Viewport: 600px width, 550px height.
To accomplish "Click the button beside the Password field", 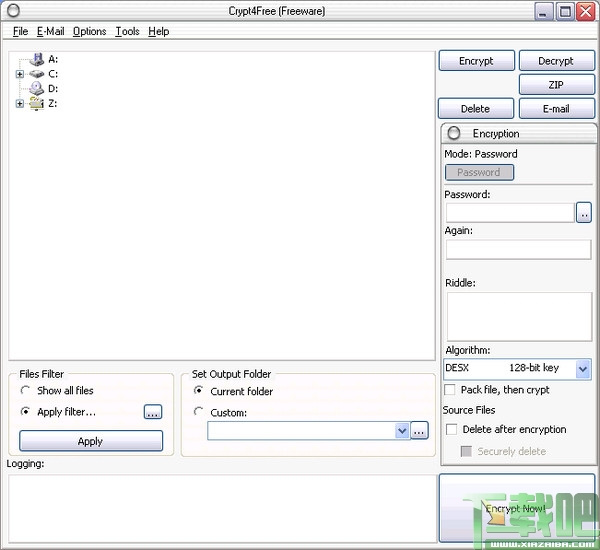I will pyautogui.click(x=584, y=212).
